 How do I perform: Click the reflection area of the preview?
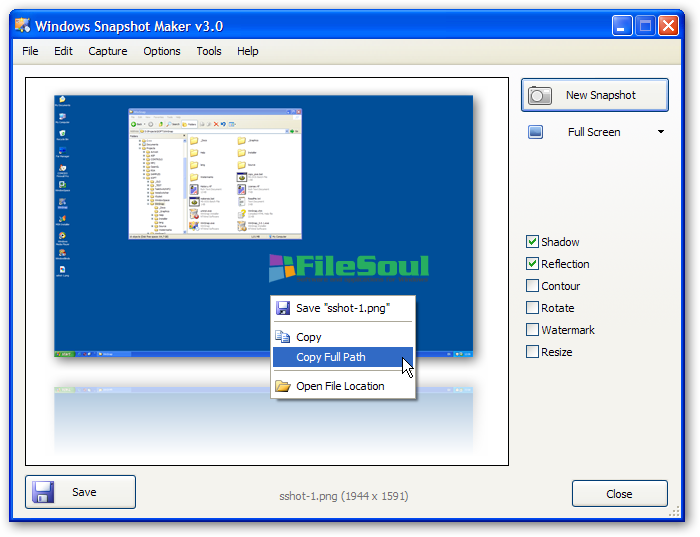coord(263,420)
